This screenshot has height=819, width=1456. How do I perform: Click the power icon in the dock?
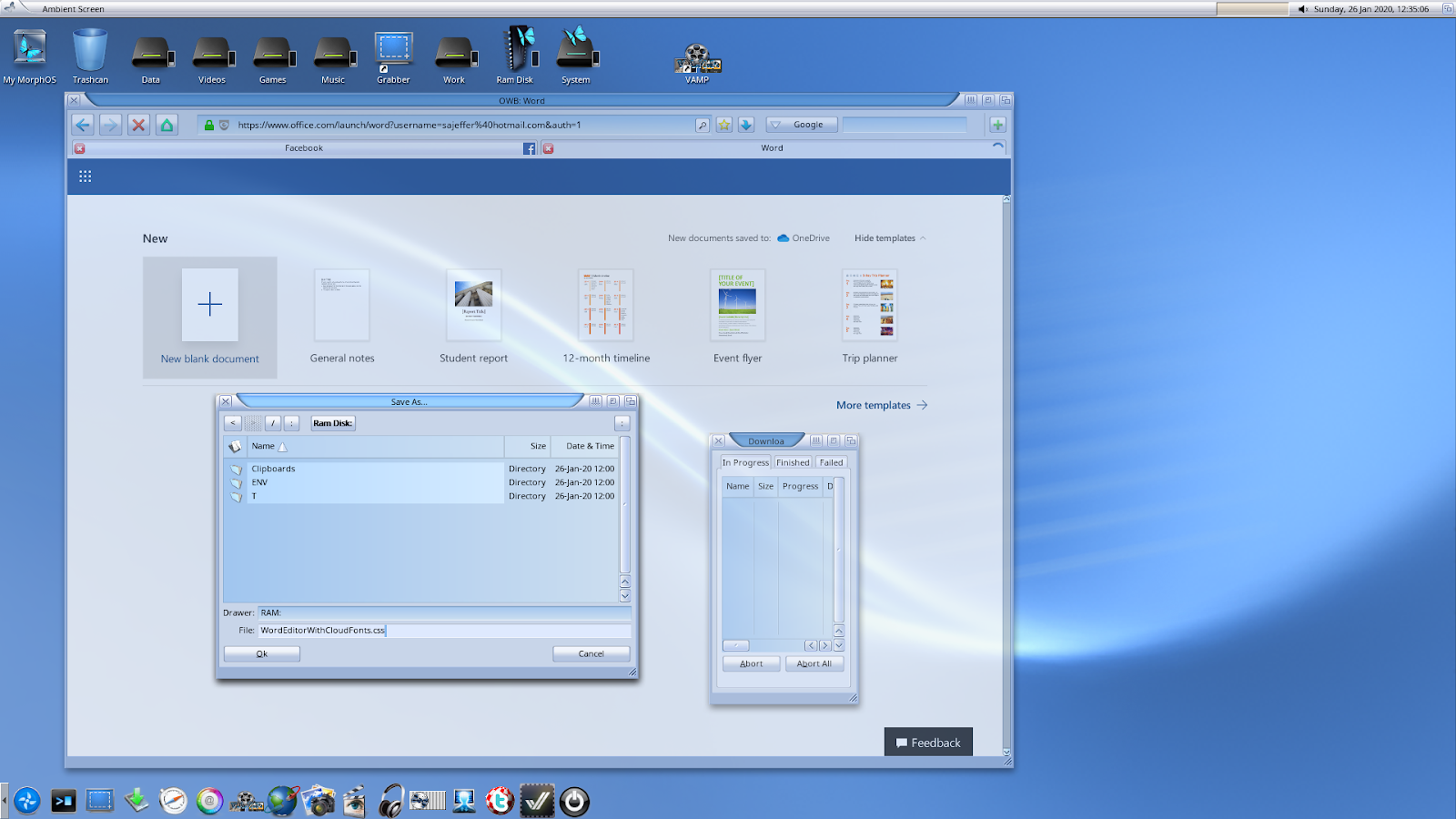pos(574,802)
